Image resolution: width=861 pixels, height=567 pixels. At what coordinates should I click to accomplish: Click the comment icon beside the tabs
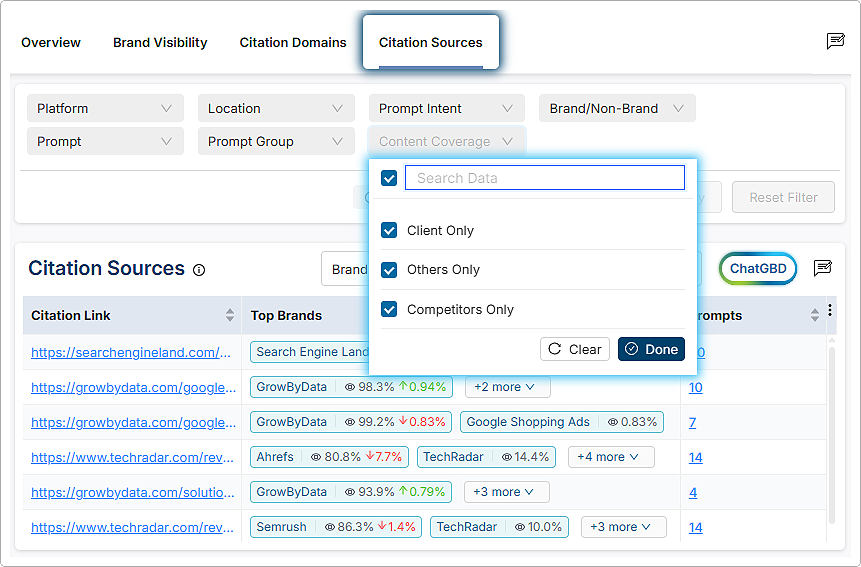pyautogui.click(x=835, y=41)
